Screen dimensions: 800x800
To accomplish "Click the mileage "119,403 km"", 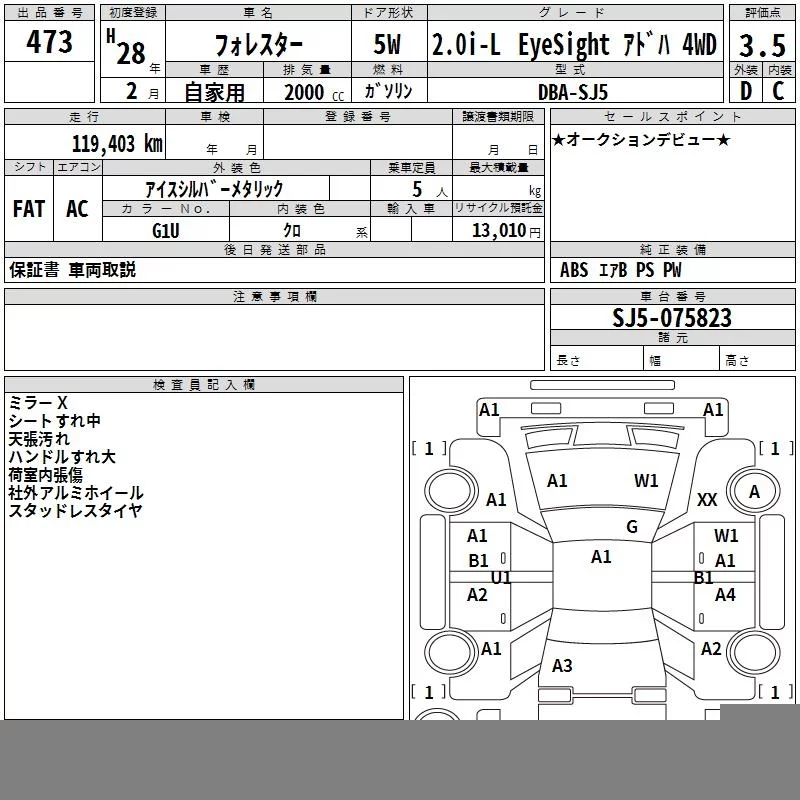I will click(117, 144).
